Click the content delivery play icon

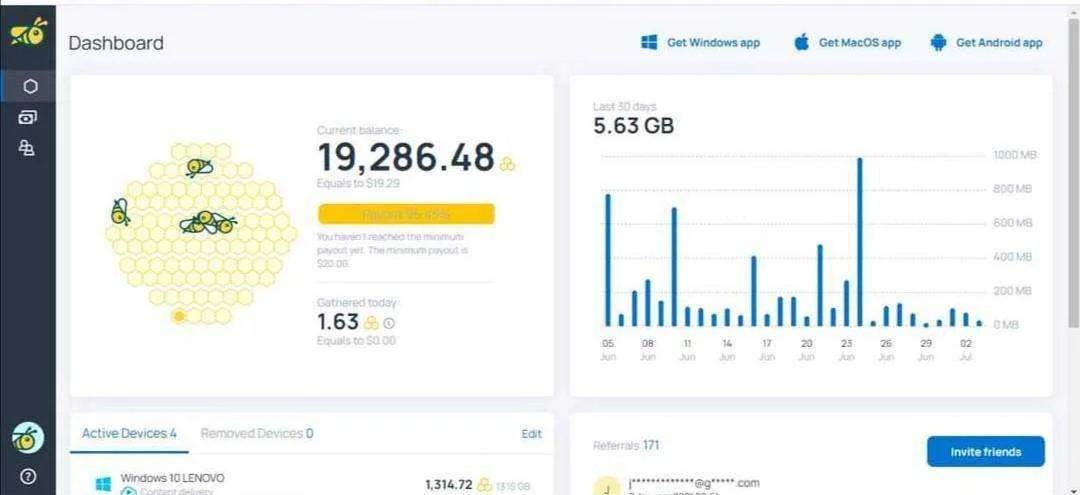coord(128,492)
